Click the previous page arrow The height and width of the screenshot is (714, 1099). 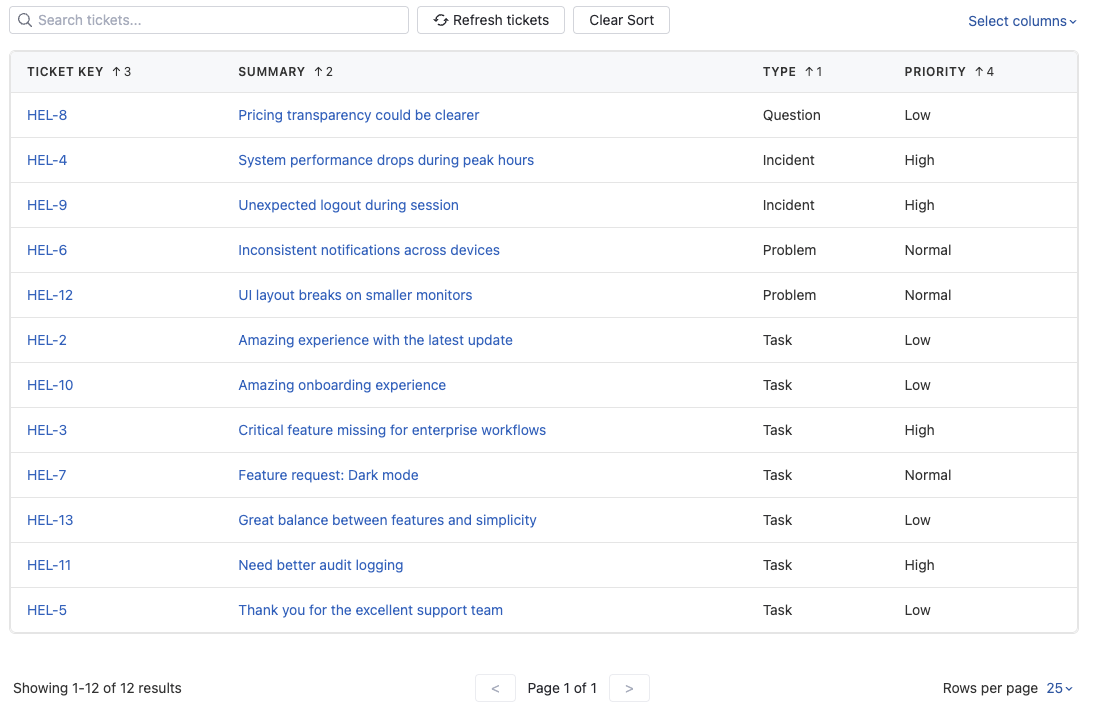pyautogui.click(x=495, y=688)
